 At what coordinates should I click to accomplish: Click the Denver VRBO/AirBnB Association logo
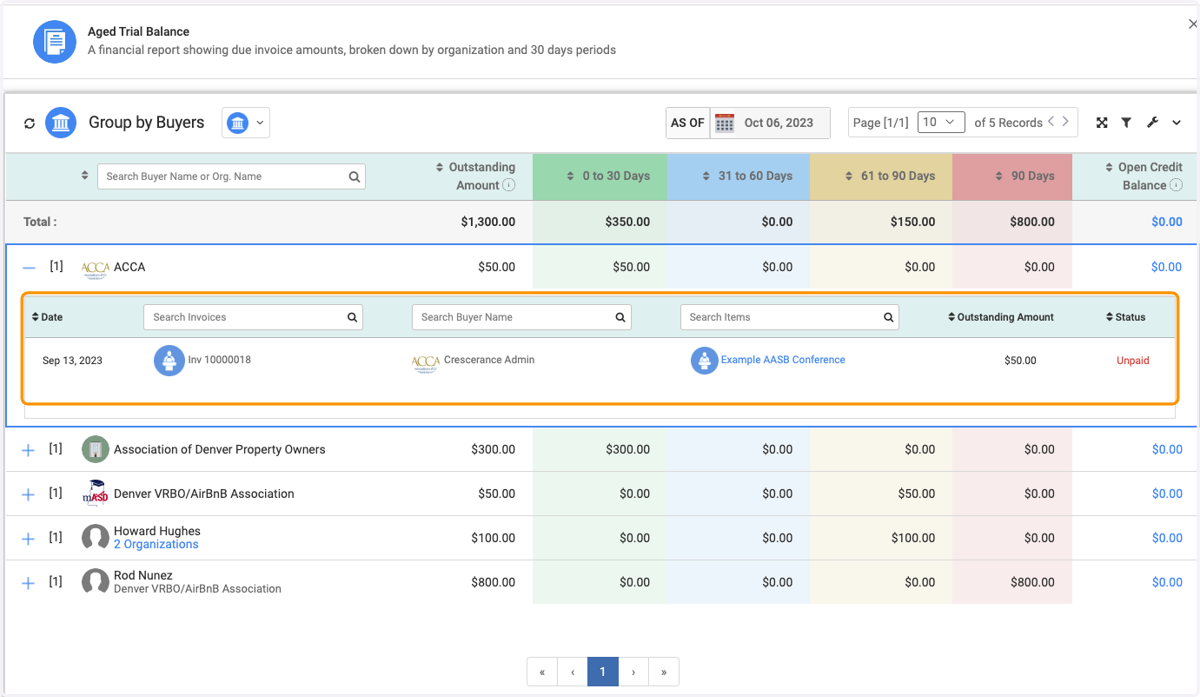click(95, 494)
